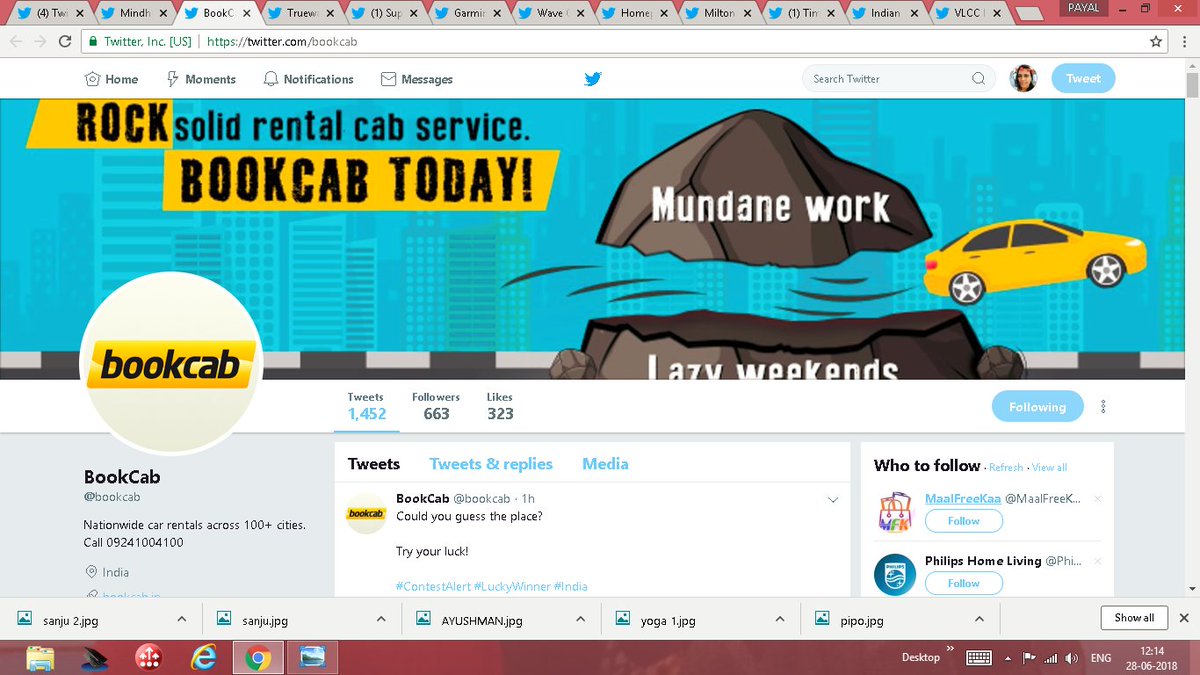Image resolution: width=1200 pixels, height=675 pixels.
Task: Open the #ContestAlert hashtag
Action: coord(433,586)
